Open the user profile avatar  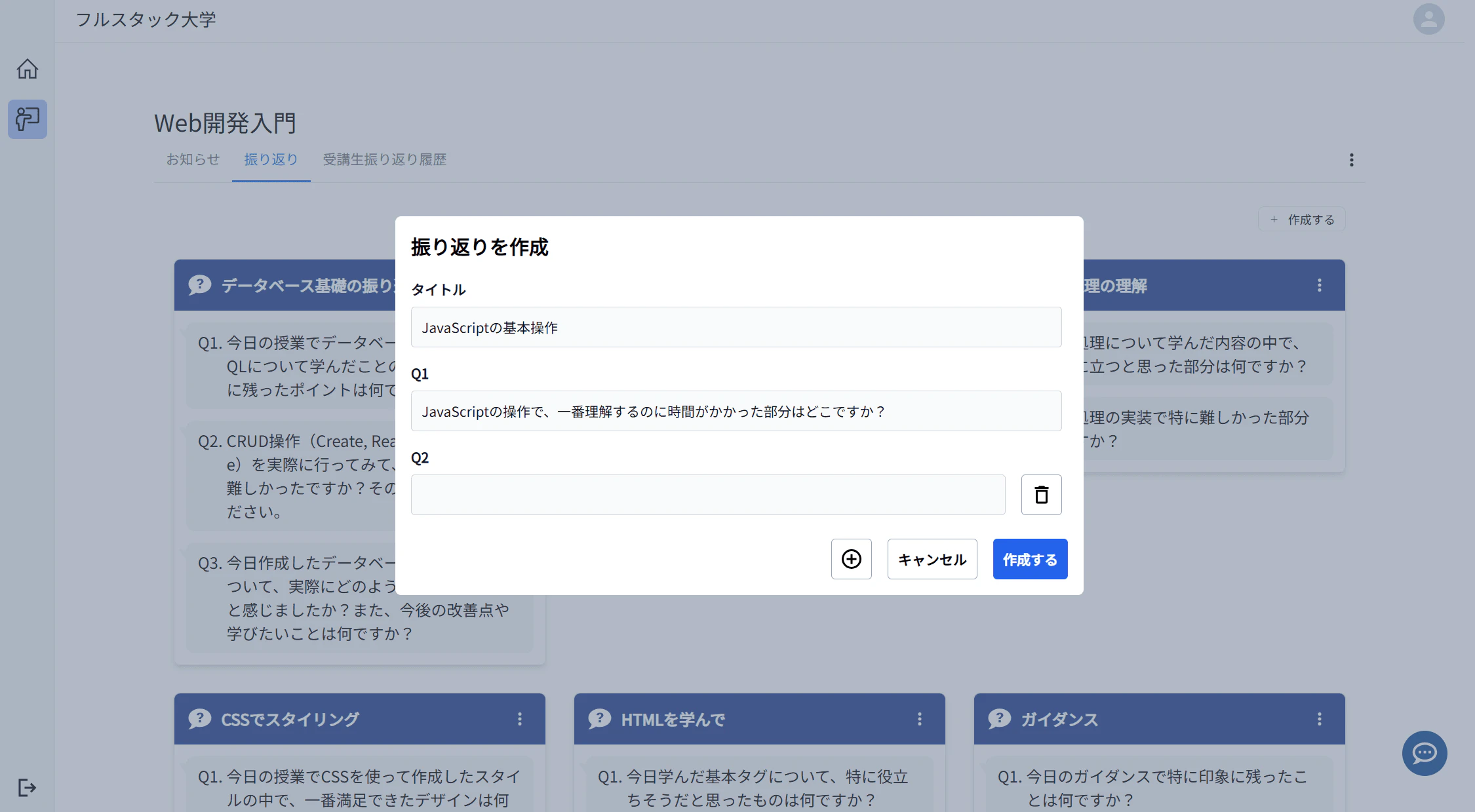(x=1428, y=19)
